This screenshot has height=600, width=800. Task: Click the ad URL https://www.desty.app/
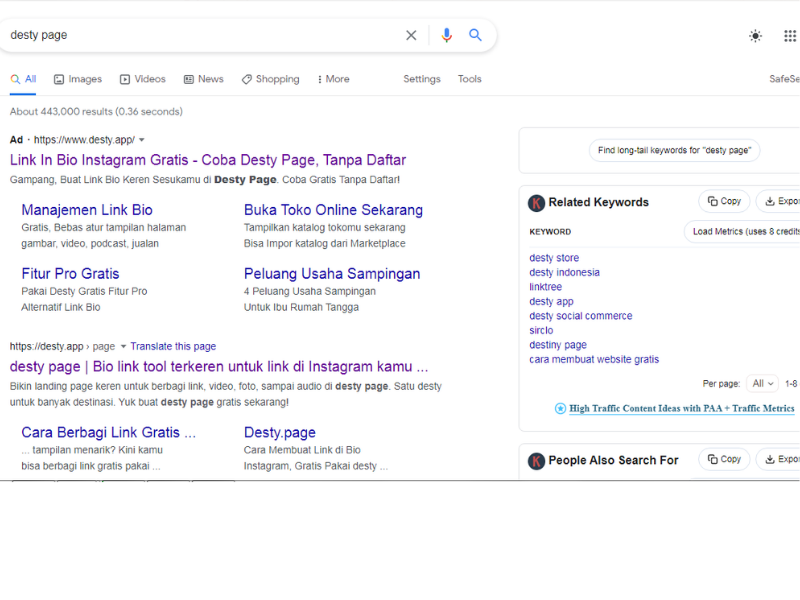[84, 140]
